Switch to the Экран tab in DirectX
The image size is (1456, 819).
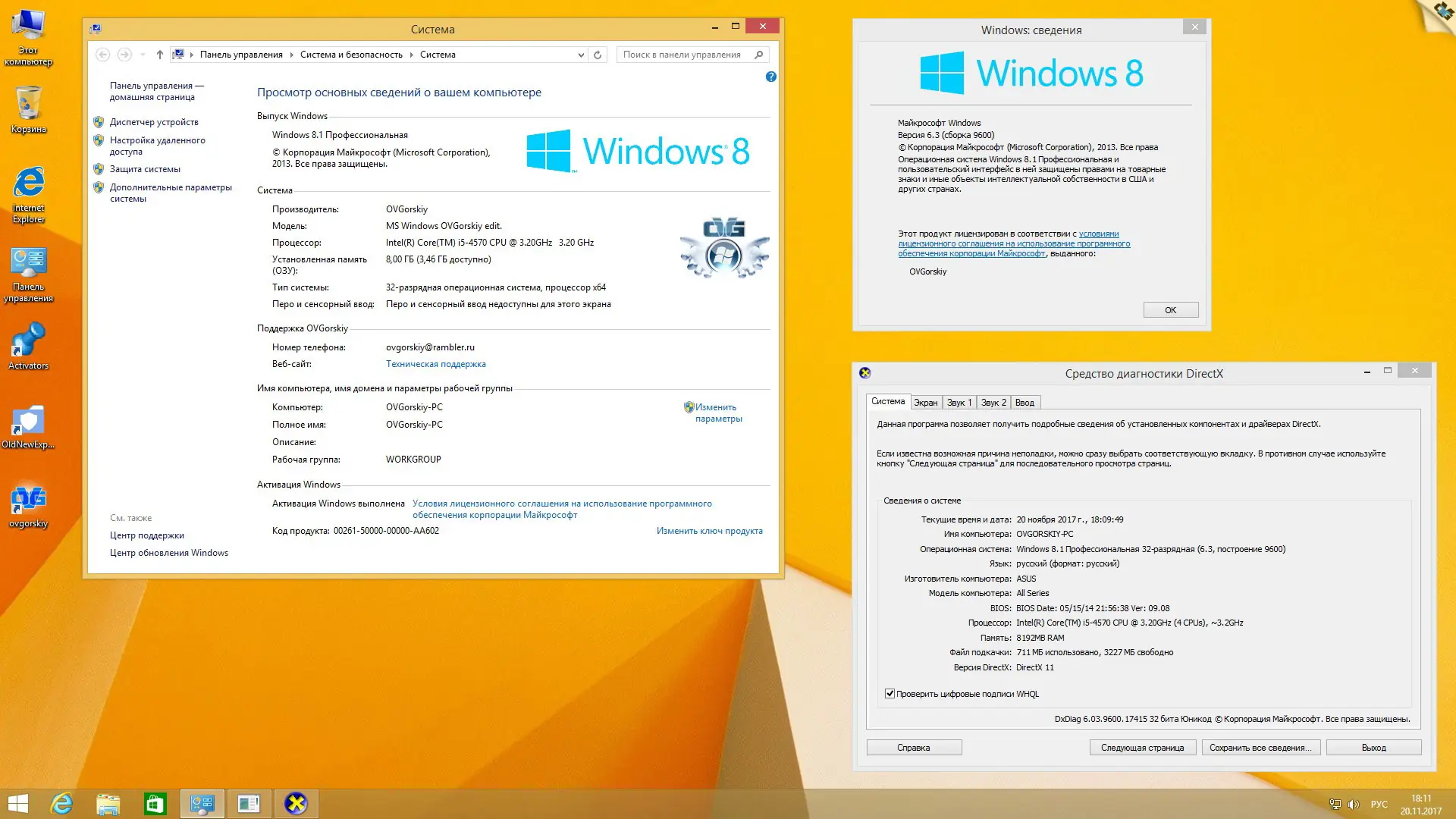pyautogui.click(x=925, y=403)
